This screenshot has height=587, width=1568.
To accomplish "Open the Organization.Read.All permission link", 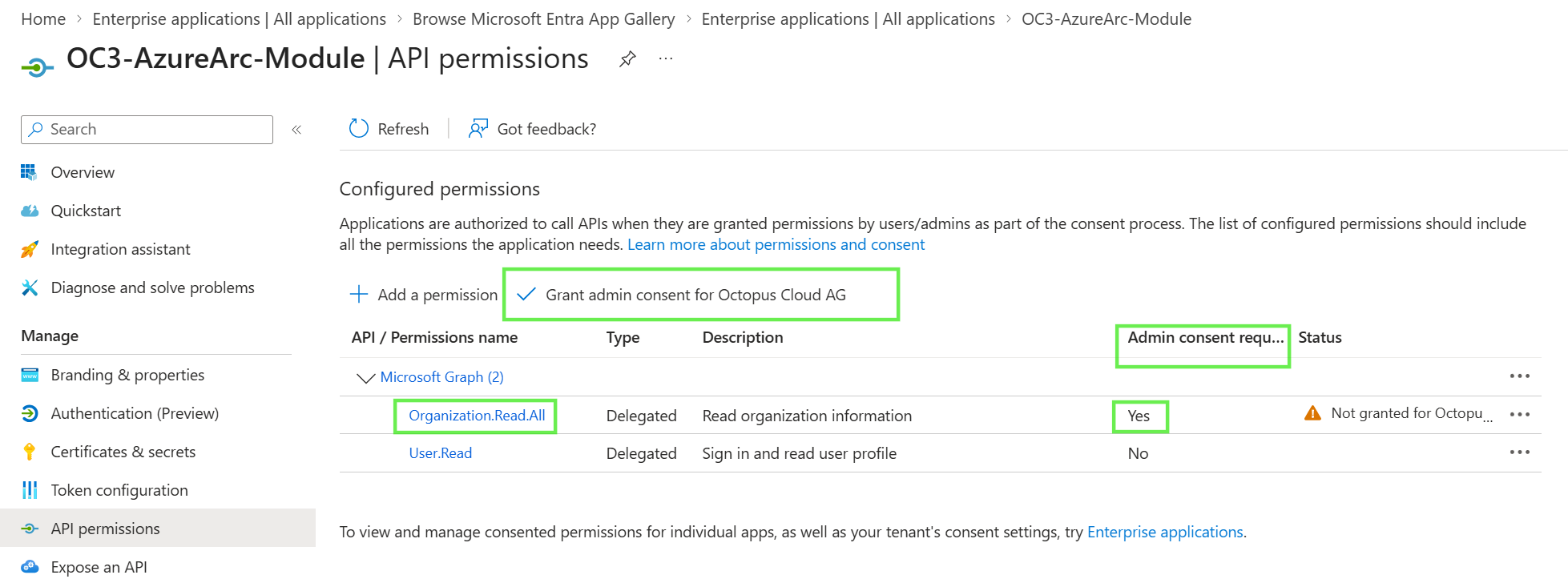I will 477,416.
